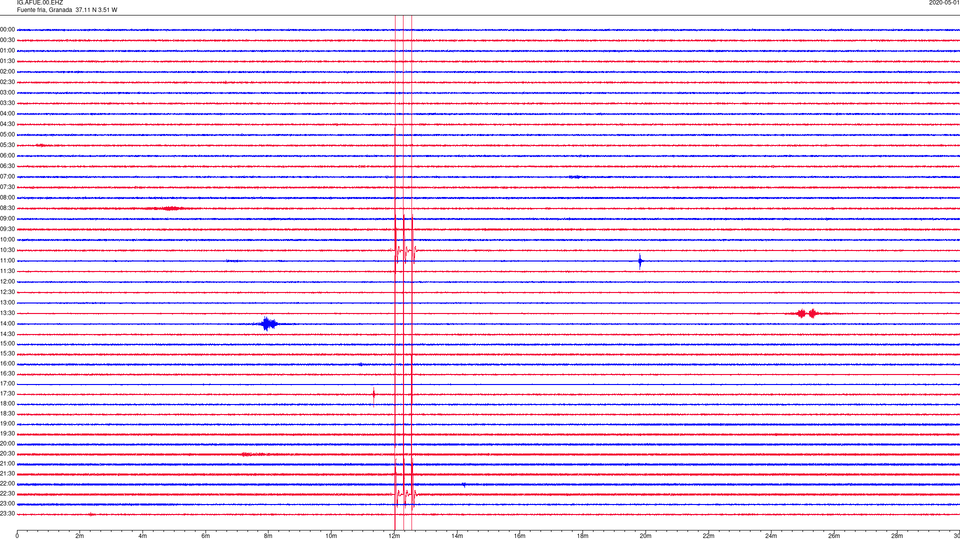
Task: Pick the faint blue event on the 07:00 trace
Action: tap(576, 177)
